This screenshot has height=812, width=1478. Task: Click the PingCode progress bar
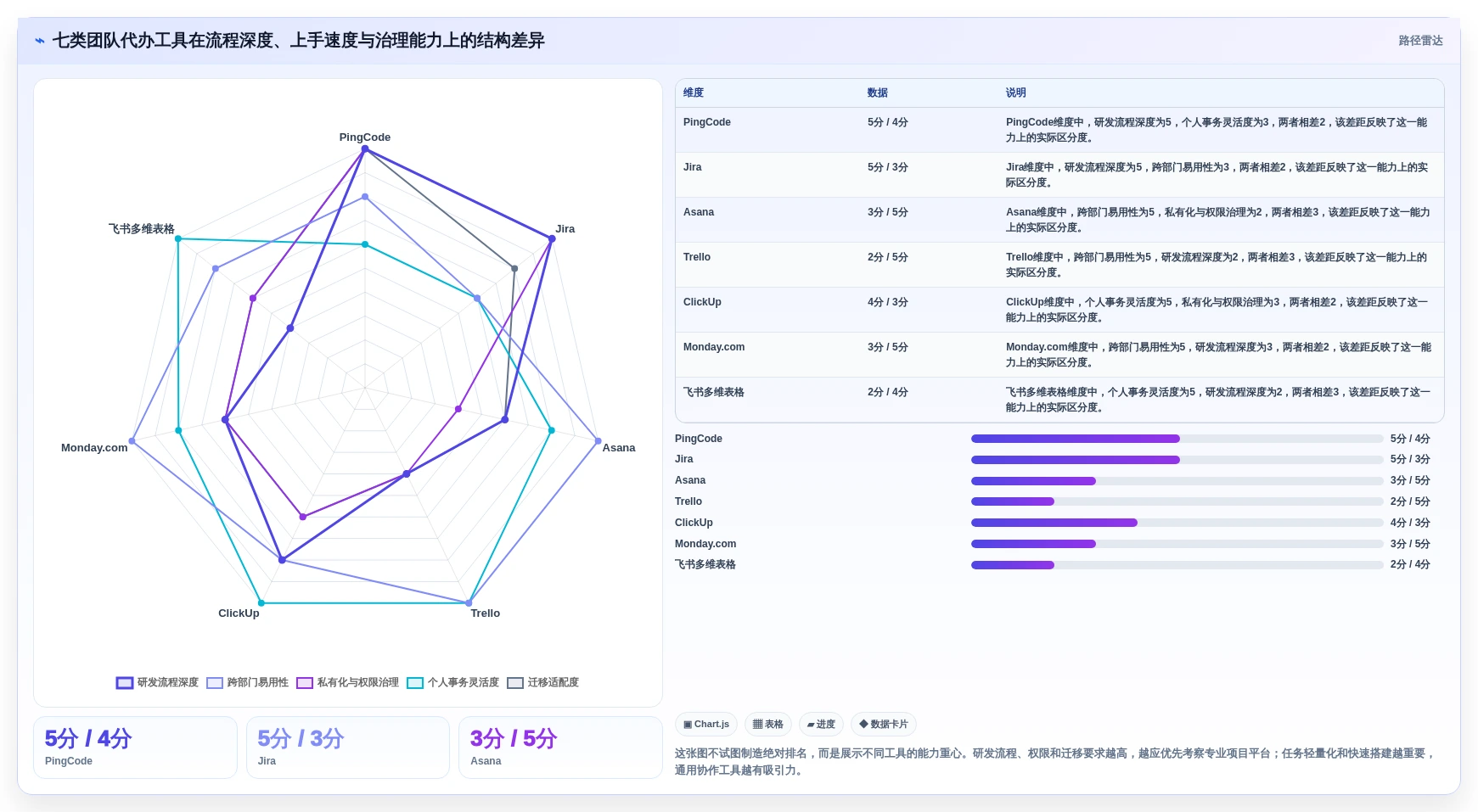[x=1177, y=439]
